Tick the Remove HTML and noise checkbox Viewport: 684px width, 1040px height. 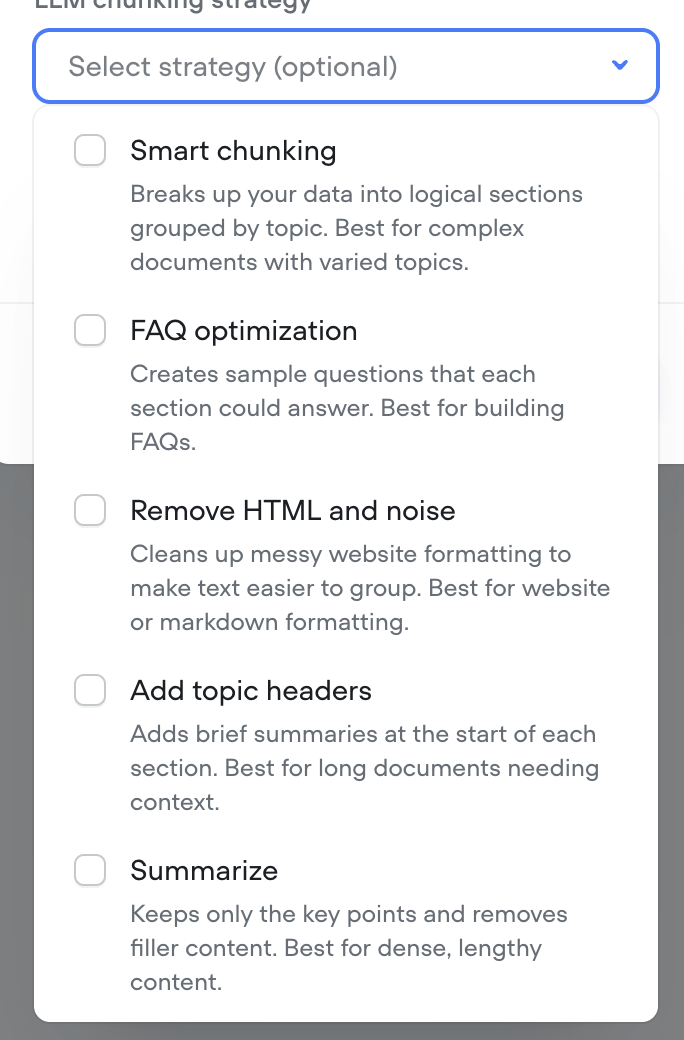pyautogui.click(x=90, y=510)
